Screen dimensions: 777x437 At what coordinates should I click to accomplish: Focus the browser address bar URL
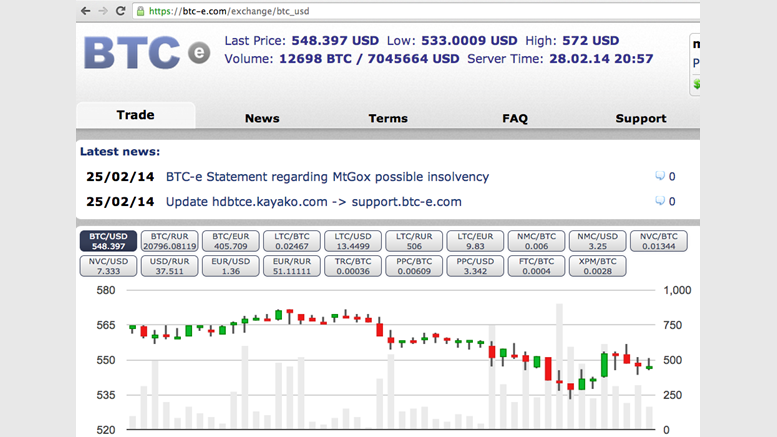pyautogui.click(x=416, y=11)
